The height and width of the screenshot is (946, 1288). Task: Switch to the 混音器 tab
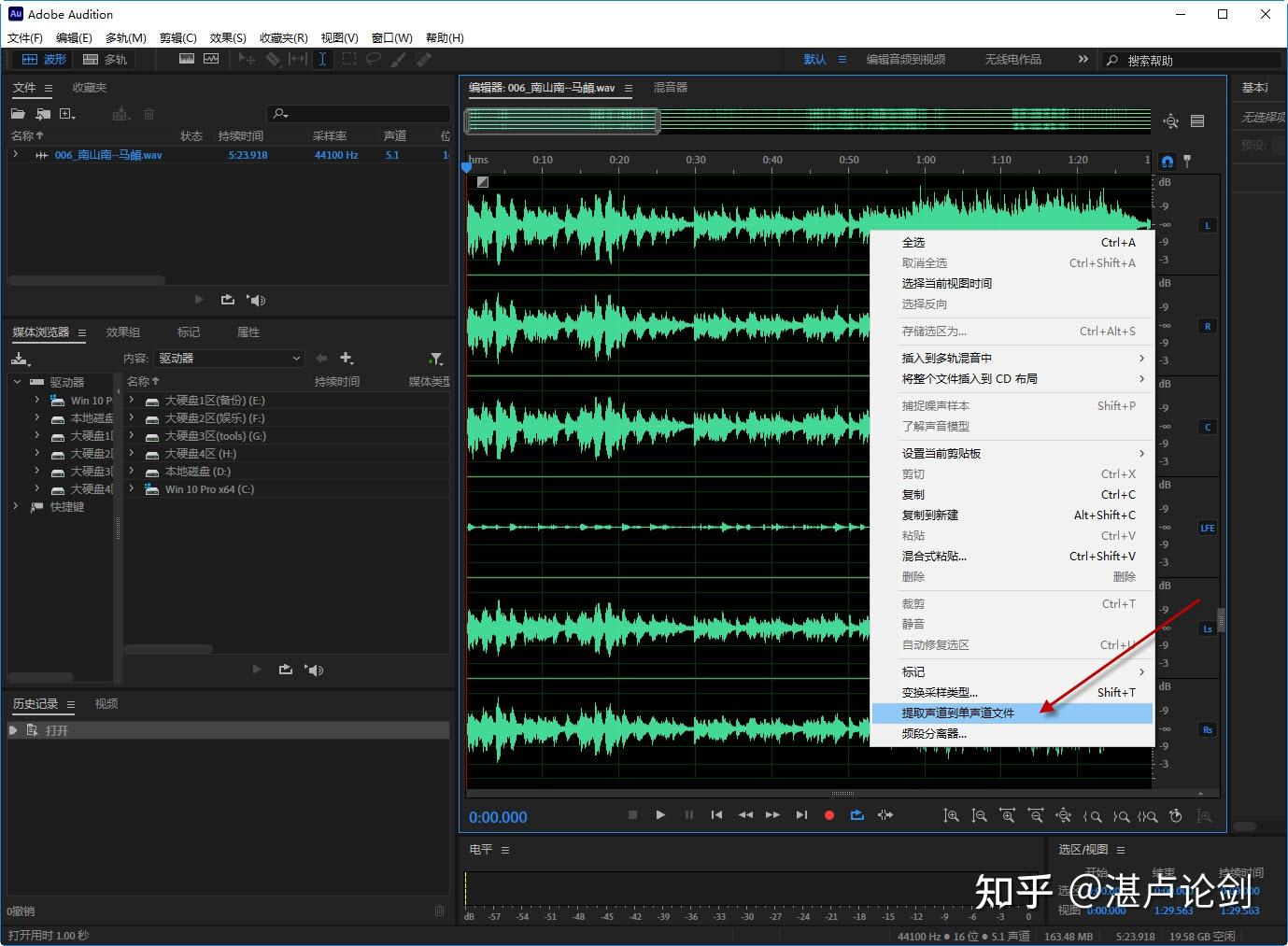670,87
